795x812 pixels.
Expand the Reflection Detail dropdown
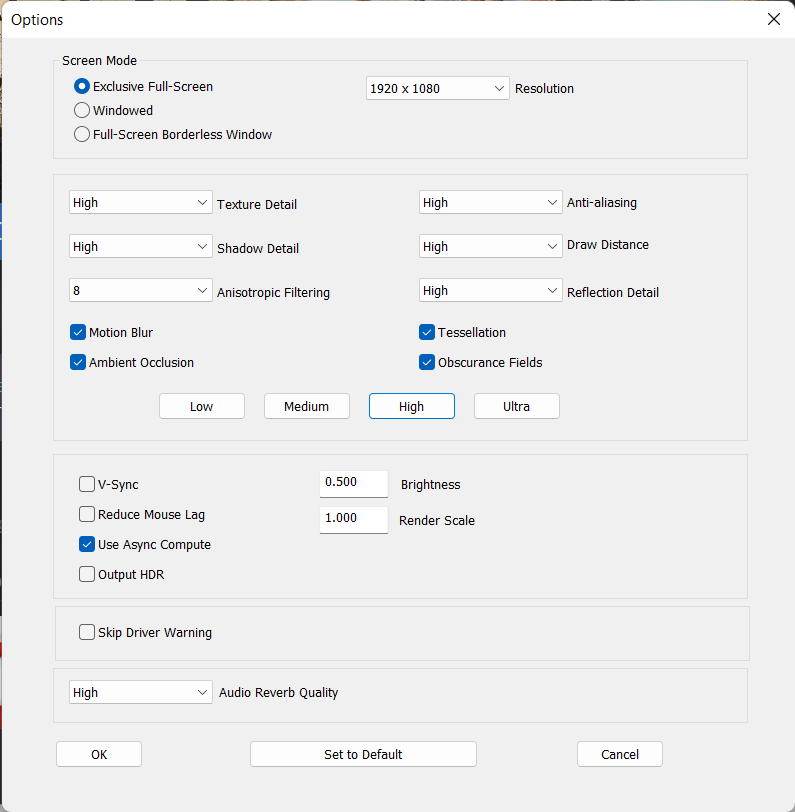coord(490,290)
